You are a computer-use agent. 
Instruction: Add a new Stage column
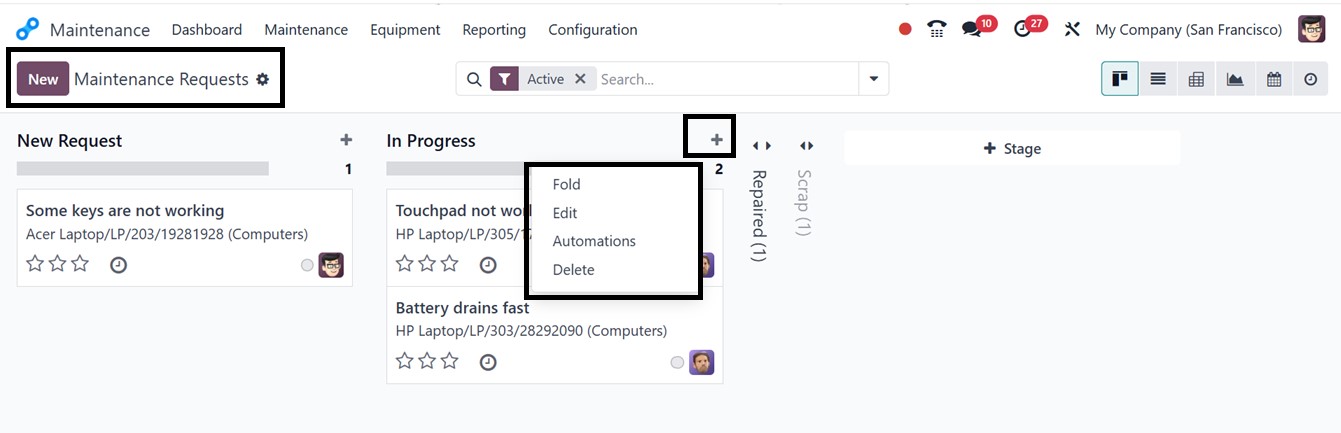[1012, 148]
